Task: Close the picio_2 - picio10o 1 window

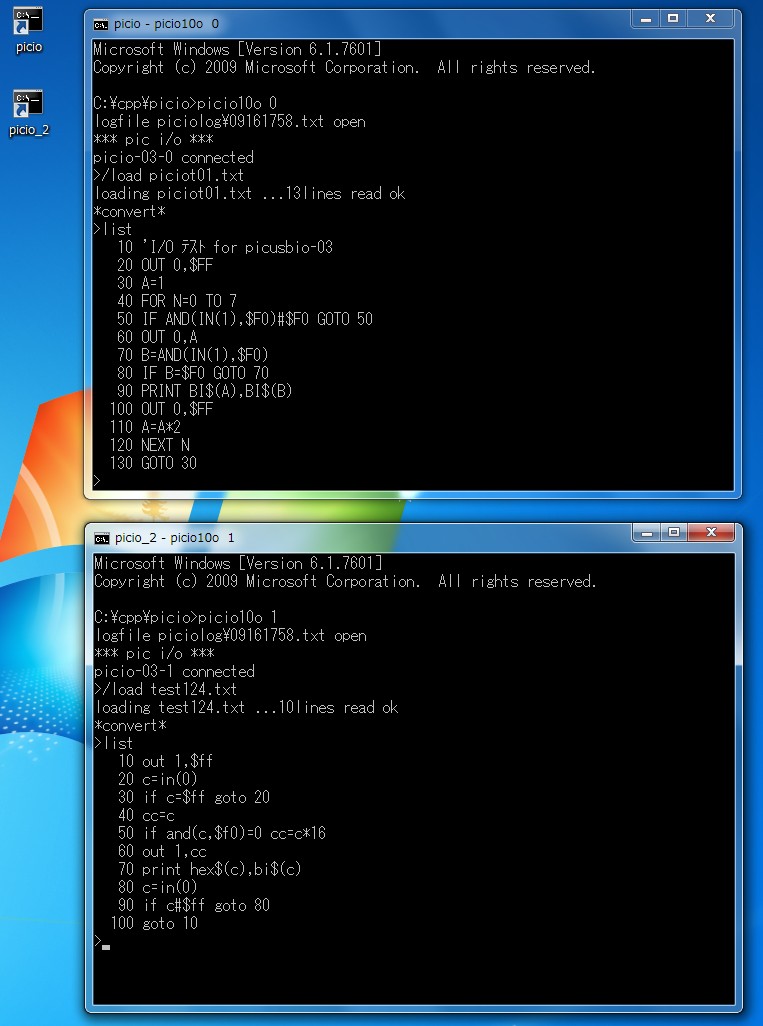Action: pos(712,533)
